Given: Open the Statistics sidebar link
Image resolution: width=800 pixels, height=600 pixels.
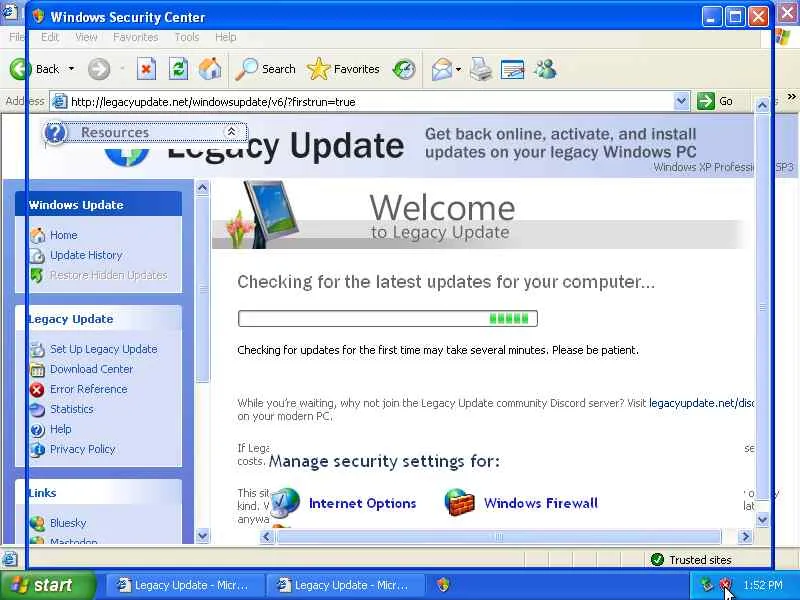Looking at the screenshot, I should (x=72, y=409).
